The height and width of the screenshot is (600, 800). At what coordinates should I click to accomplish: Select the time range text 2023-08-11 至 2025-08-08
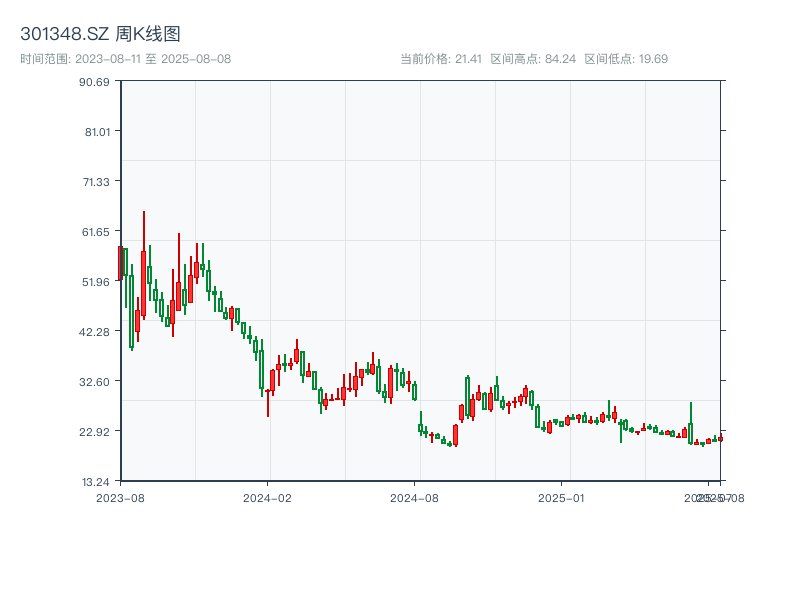pos(153,59)
